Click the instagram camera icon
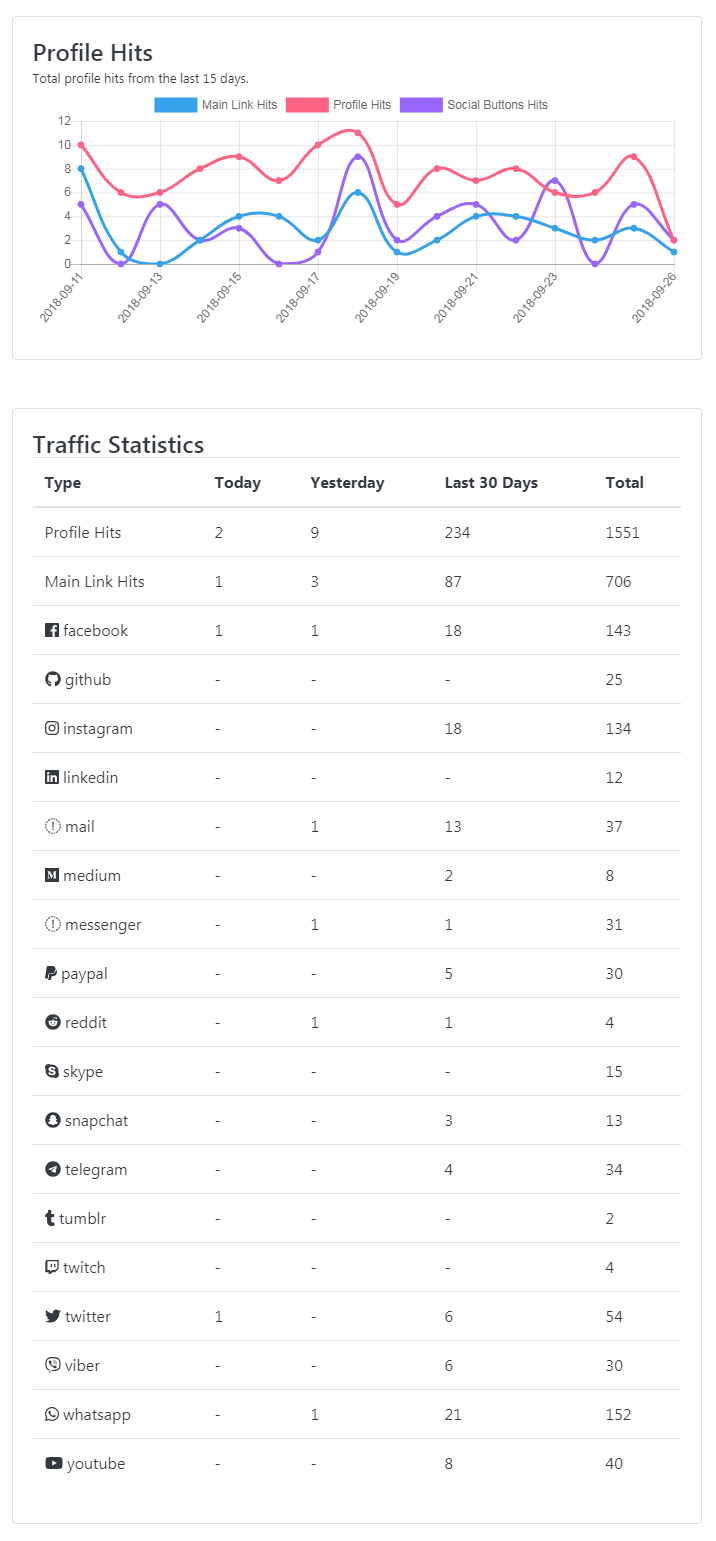 coord(51,728)
